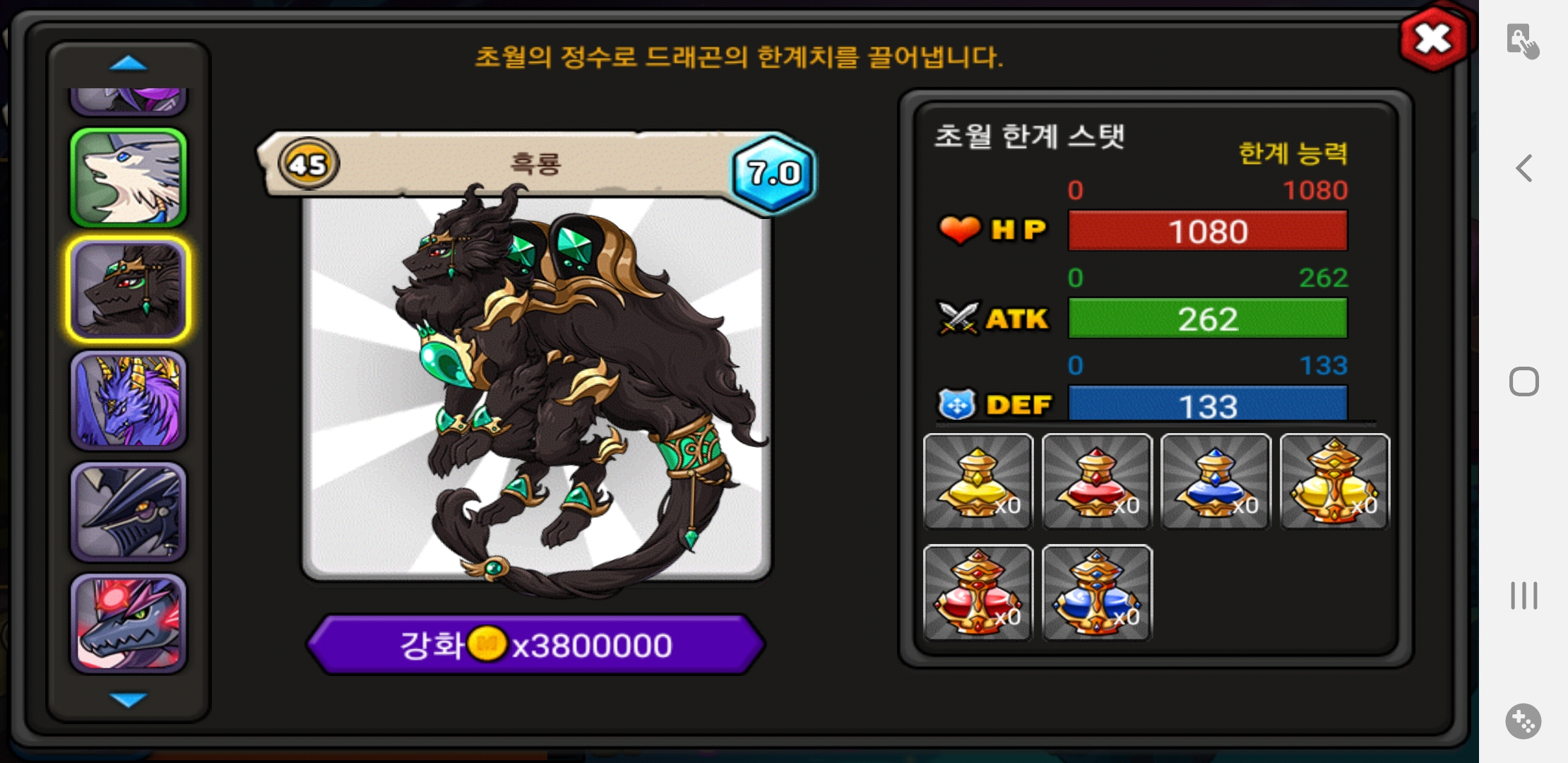Move dragon list up with blue arrow
1568x763 pixels.
128,64
